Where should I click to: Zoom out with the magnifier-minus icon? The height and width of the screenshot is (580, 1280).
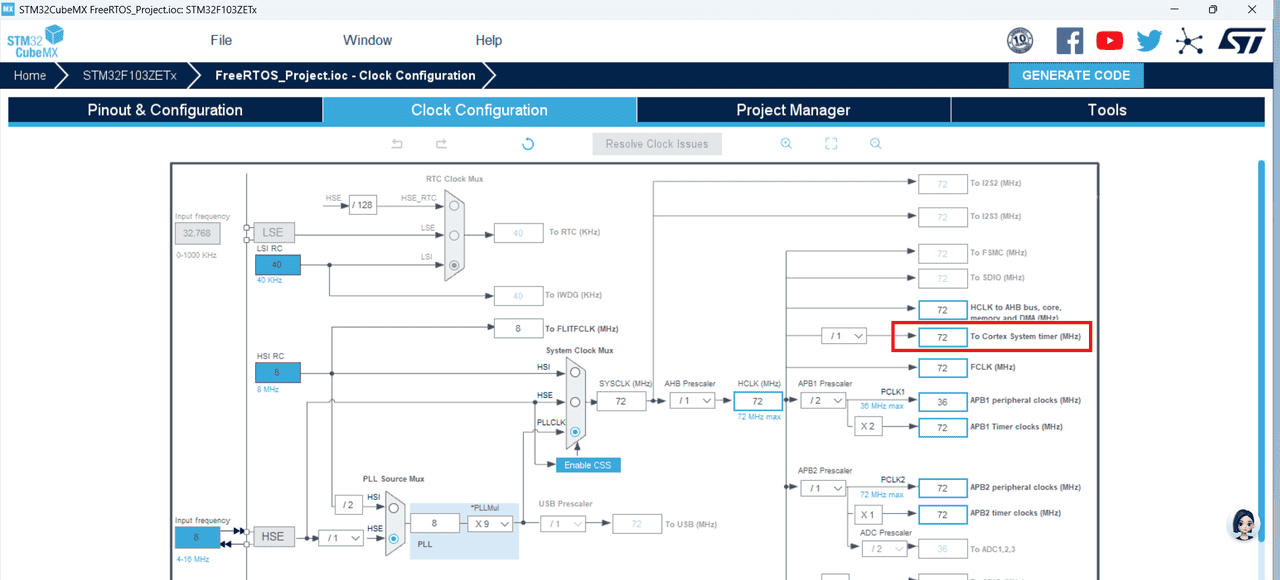[x=875, y=143]
